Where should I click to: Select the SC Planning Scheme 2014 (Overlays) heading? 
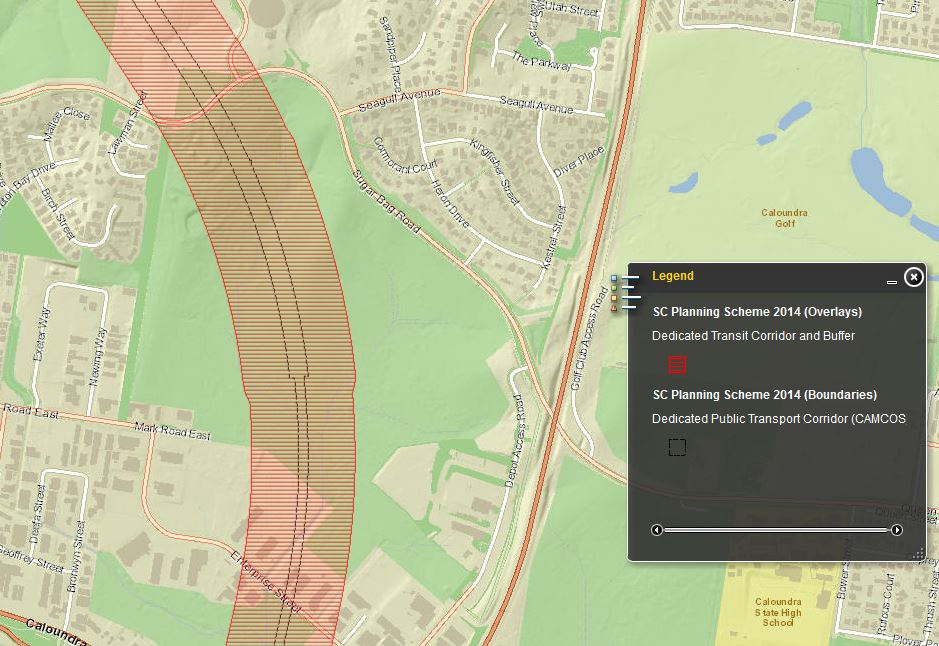coord(757,312)
